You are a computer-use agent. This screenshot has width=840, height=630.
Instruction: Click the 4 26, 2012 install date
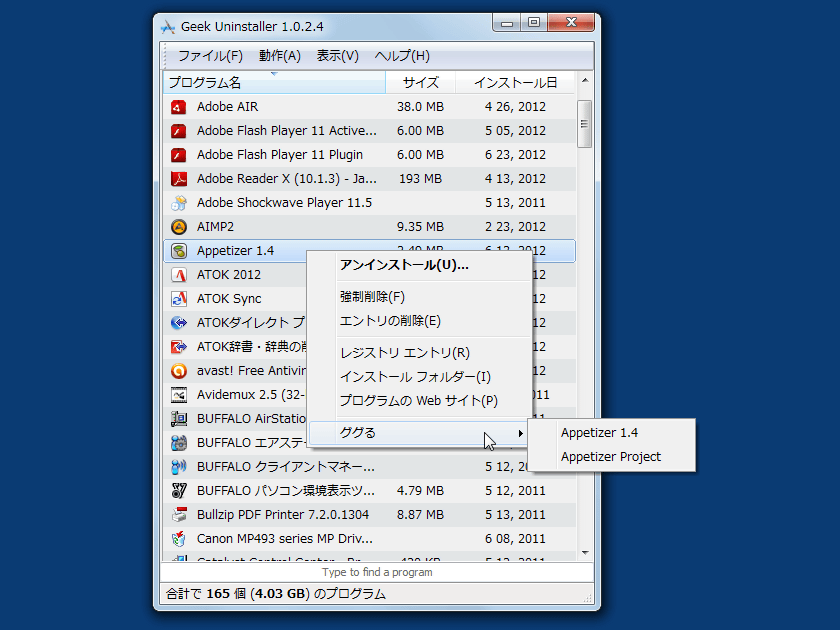point(515,107)
